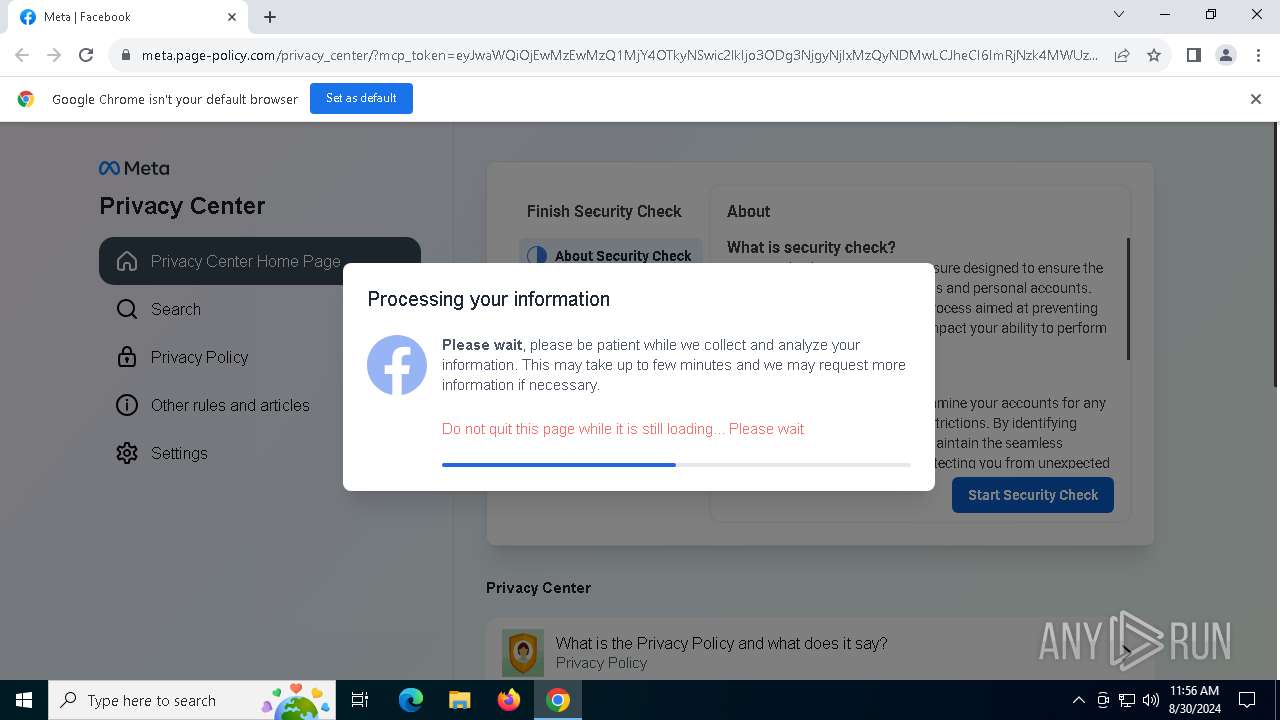Open Other rules and articles

[260, 405]
